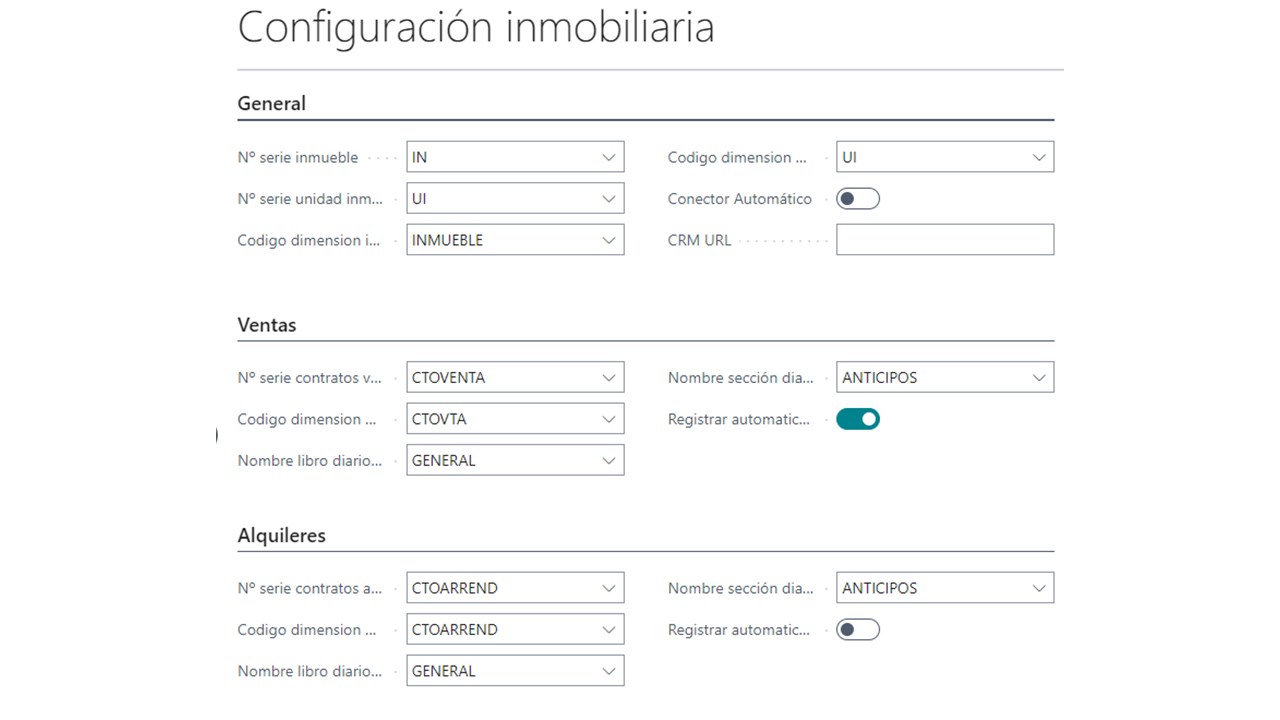Toggle the Conector Automático switch
This screenshot has height=720, width=1280.
coord(857,199)
